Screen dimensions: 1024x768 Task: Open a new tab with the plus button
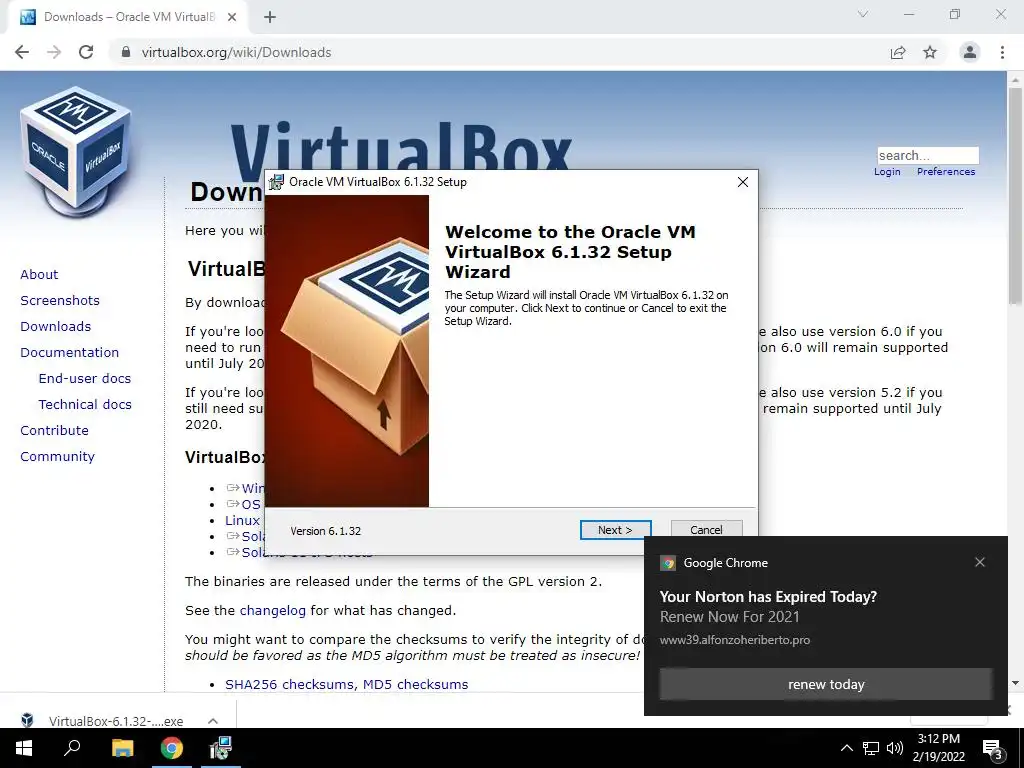pyautogui.click(x=270, y=17)
